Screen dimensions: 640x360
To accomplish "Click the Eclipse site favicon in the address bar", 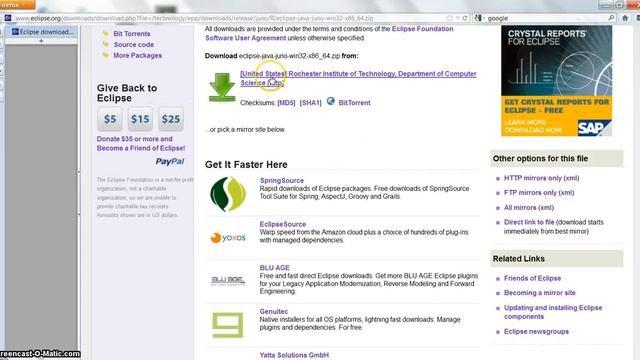I will pyautogui.click(x=8, y=18).
